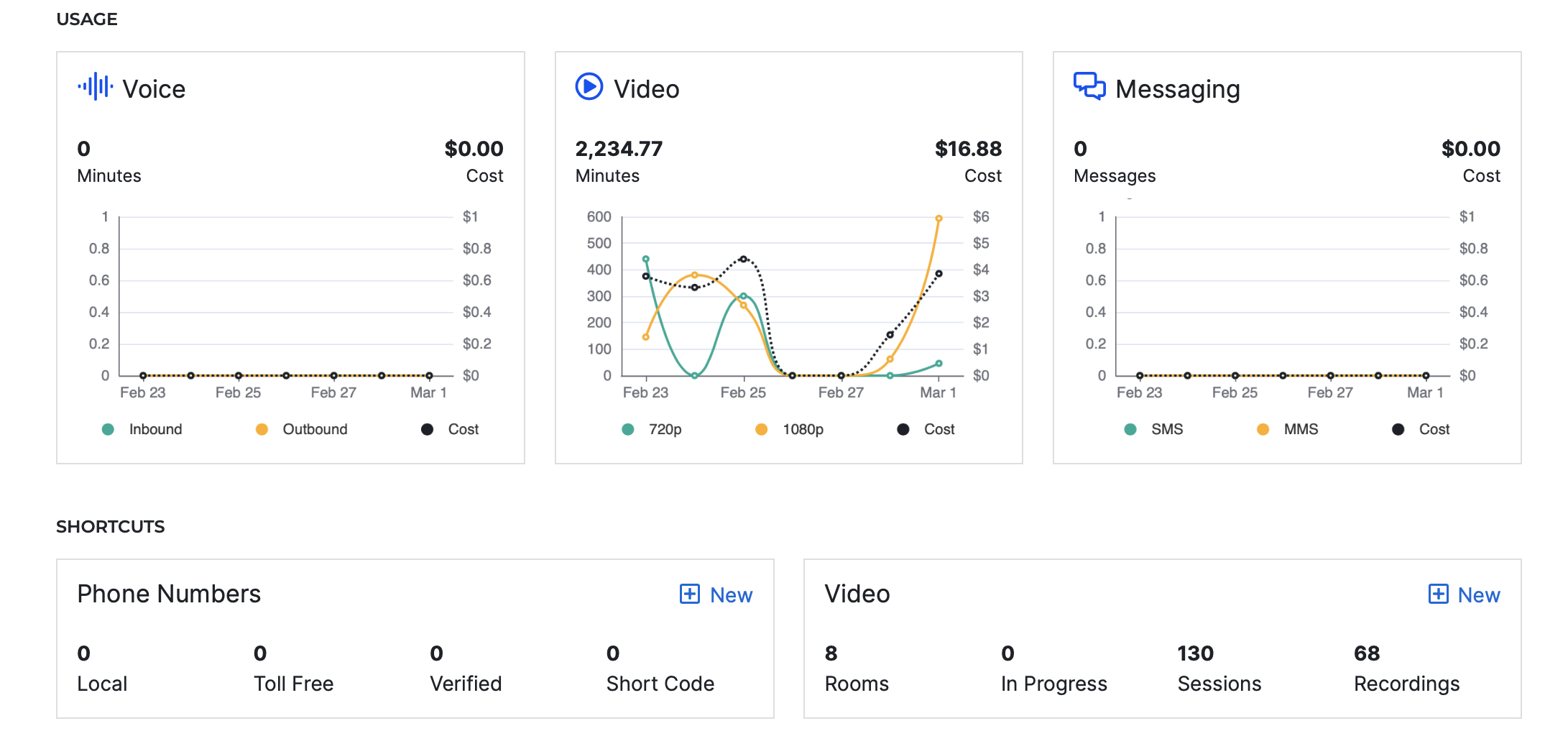Click the 8 Rooms video stat
The image size is (1568, 749).
point(857,668)
